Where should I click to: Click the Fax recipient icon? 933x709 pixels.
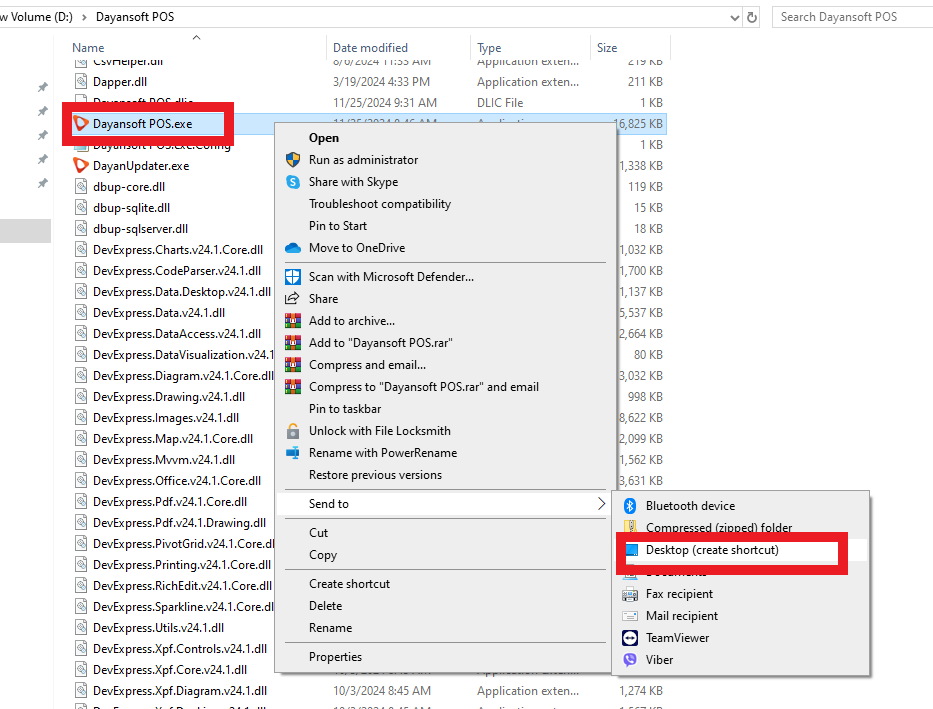(x=630, y=594)
